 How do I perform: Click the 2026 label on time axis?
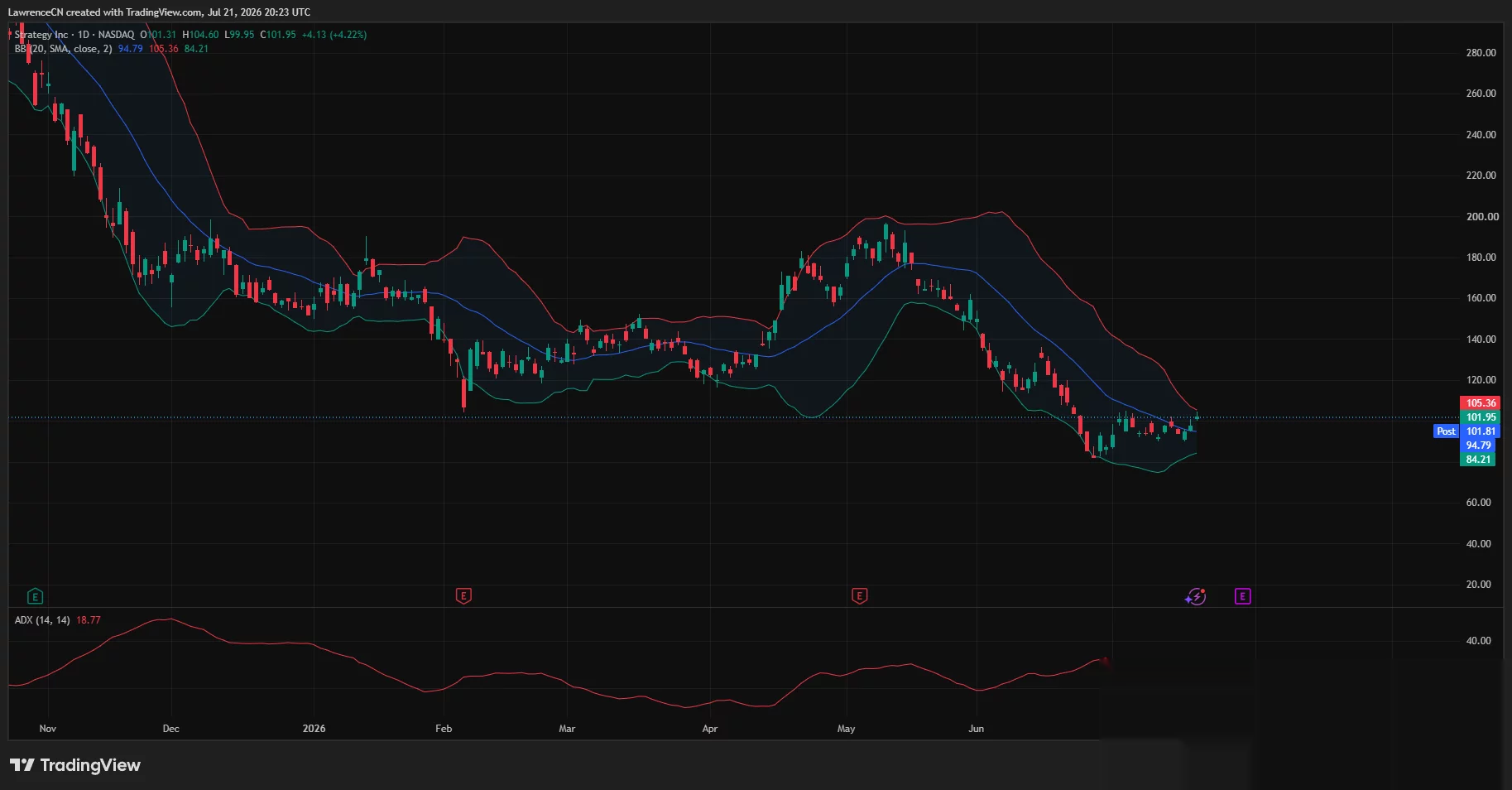coord(314,729)
